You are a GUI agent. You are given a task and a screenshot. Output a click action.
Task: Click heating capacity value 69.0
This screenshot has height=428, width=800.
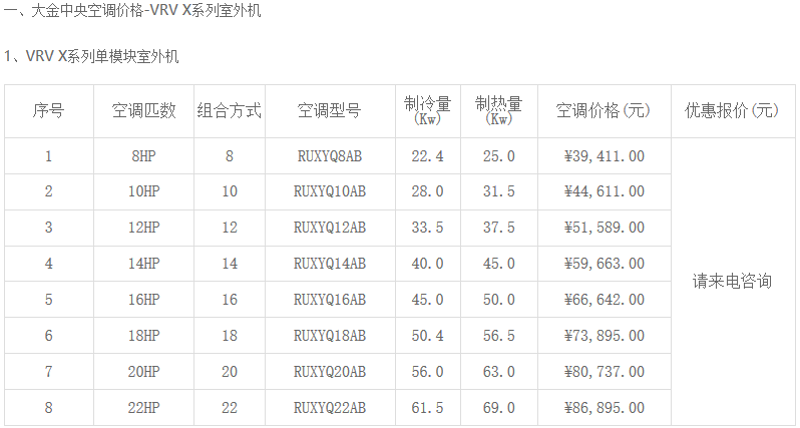pos(499,408)
